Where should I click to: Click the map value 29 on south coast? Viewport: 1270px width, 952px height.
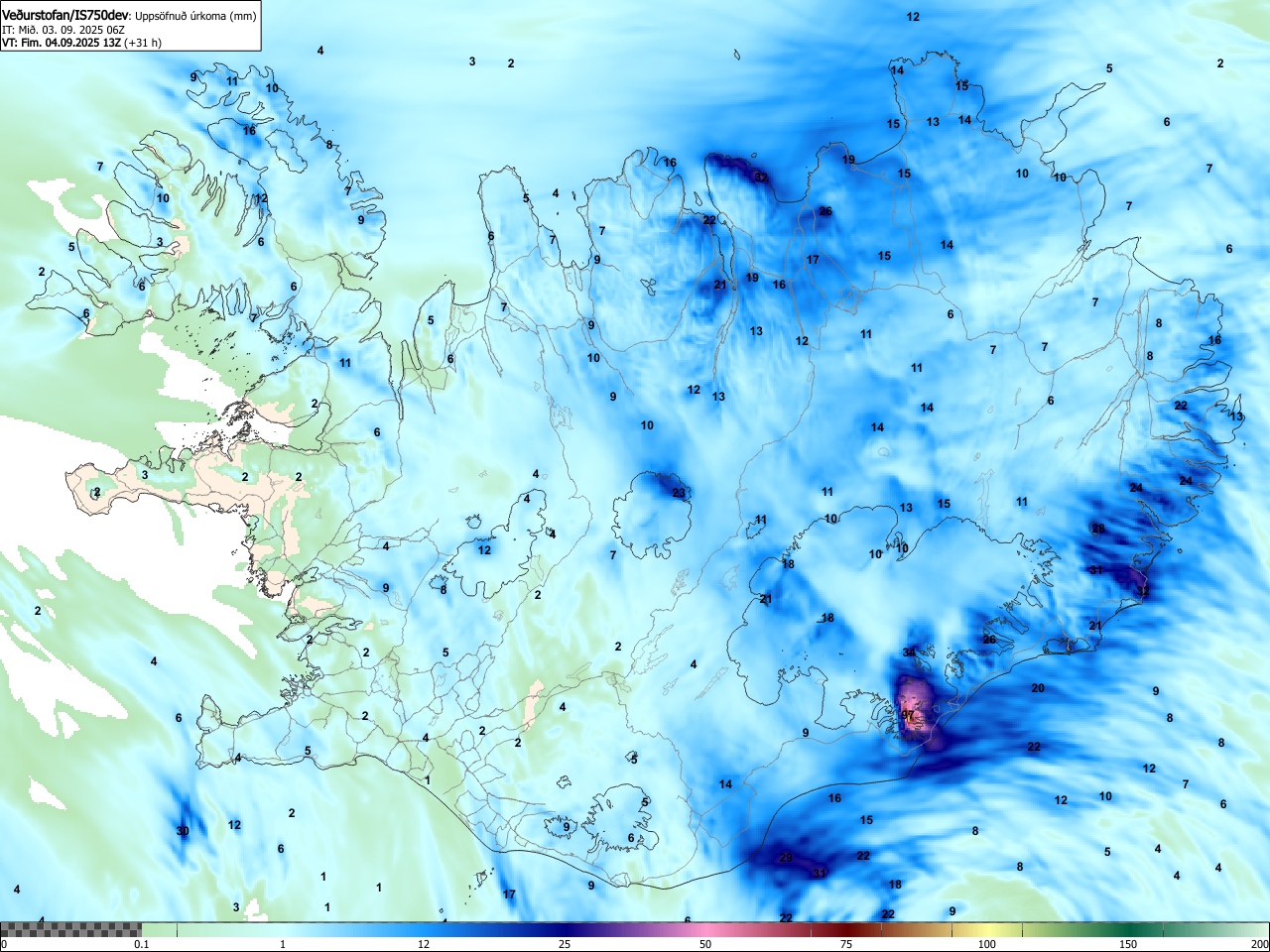[786, 858]
